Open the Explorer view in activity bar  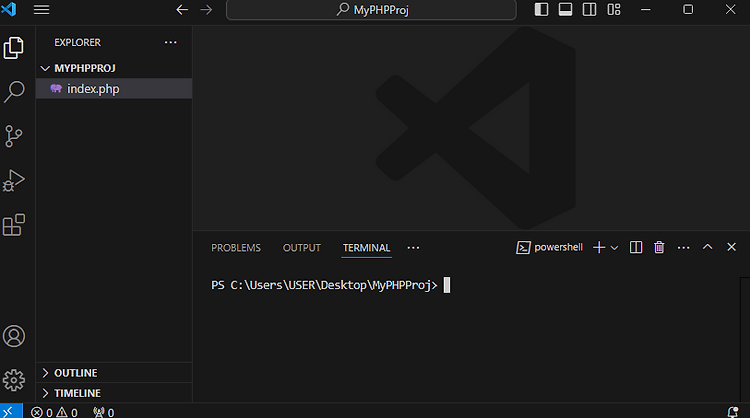[x=13, y=48]
